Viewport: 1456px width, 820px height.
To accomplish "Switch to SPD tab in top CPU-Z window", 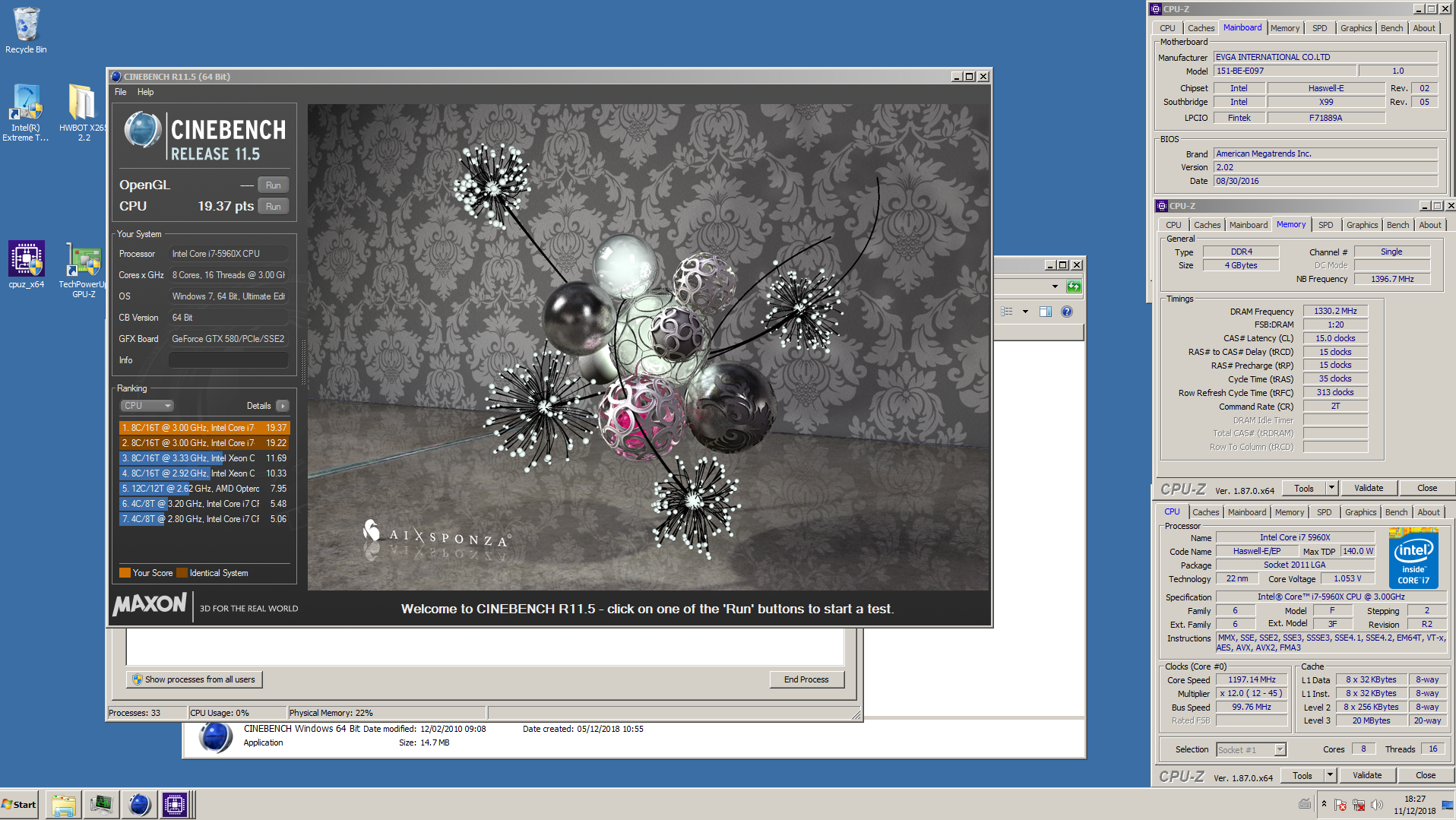I will click(x=1320, y=28).
